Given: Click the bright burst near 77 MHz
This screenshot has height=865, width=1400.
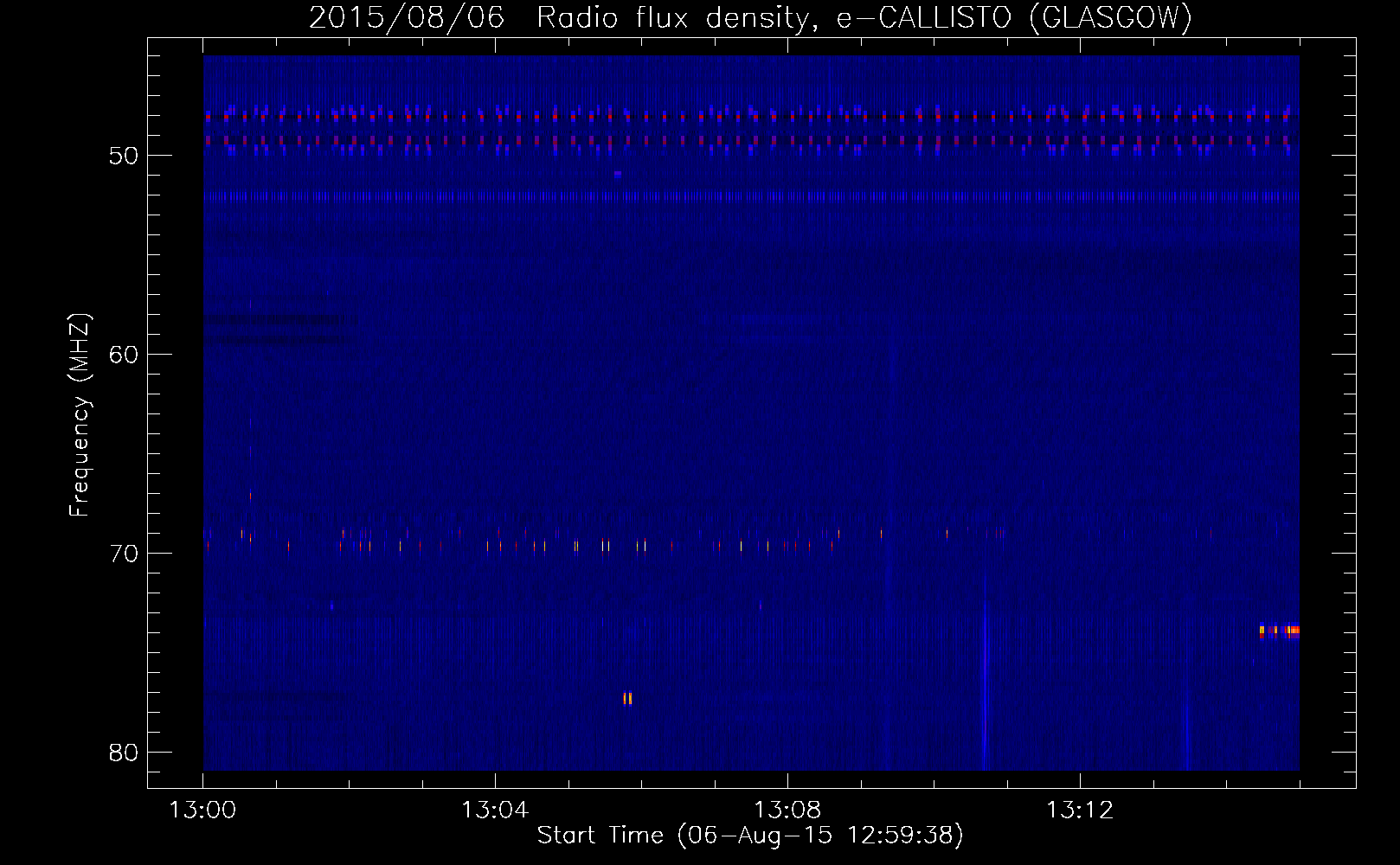Looking at the screenshot, I should coord(627,698).
